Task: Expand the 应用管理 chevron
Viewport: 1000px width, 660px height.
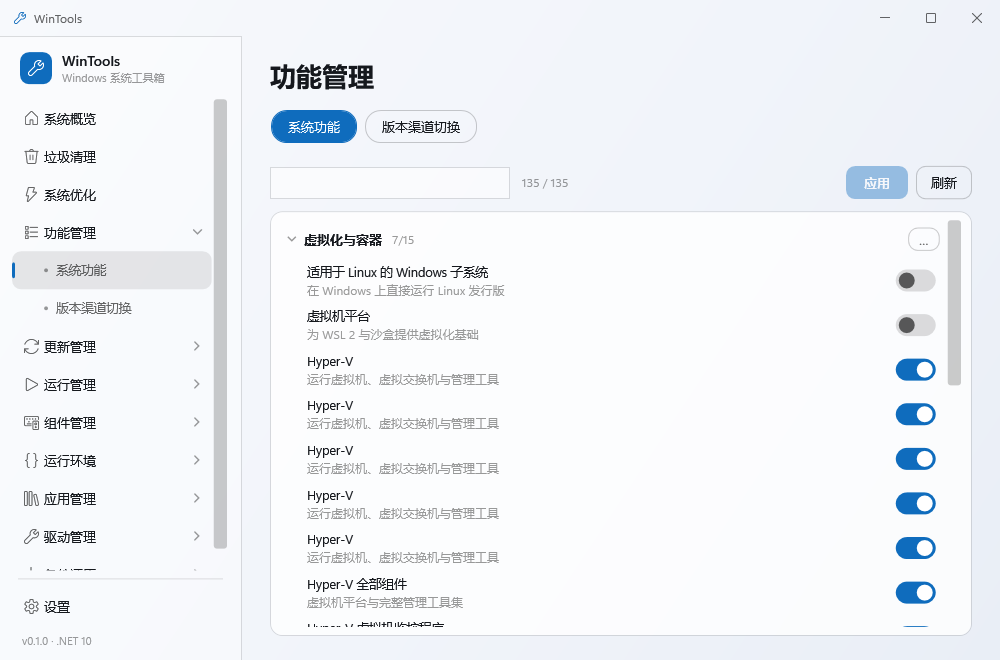Action: (197, 498)
